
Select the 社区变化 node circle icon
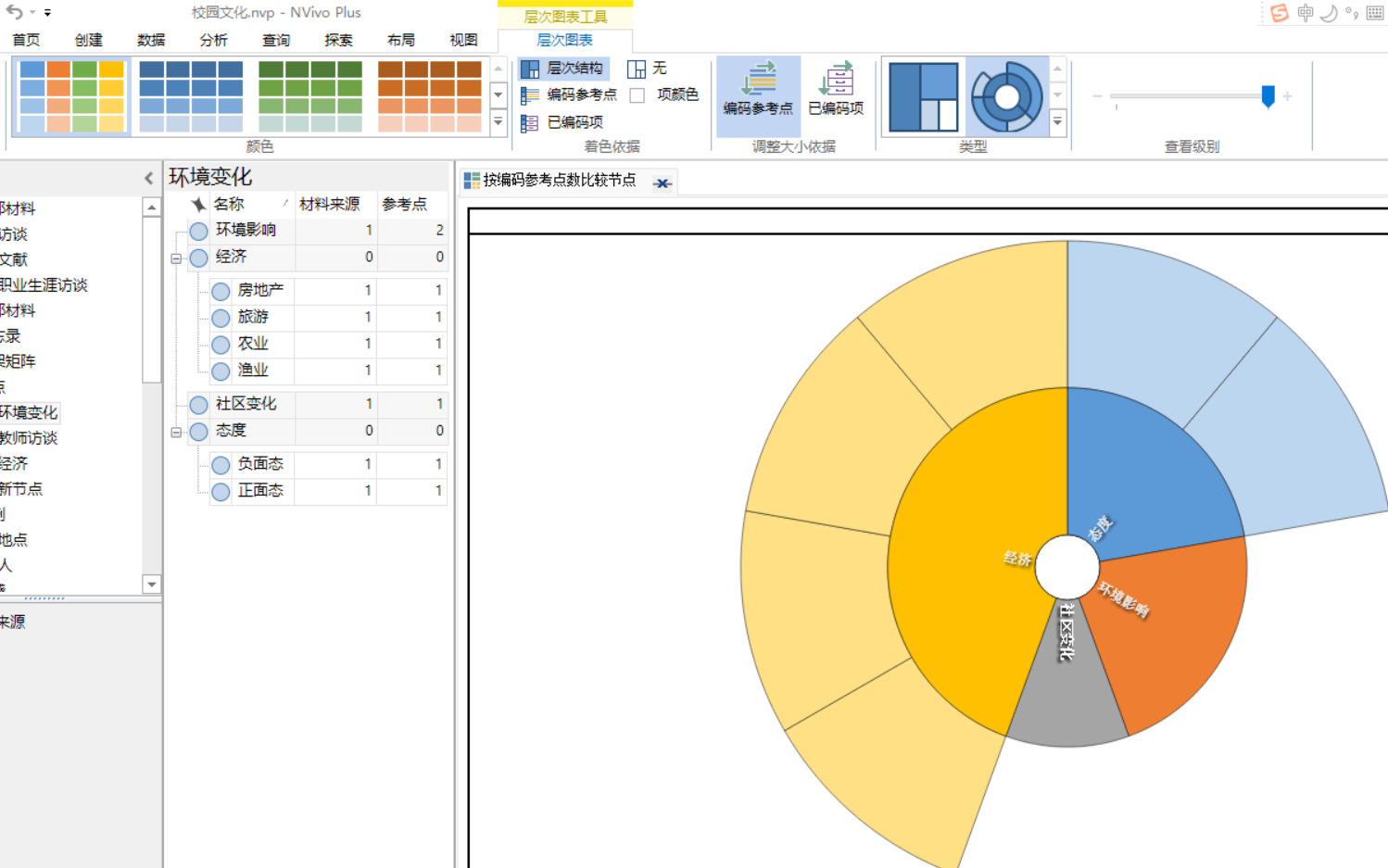click(x=199, y=405)
